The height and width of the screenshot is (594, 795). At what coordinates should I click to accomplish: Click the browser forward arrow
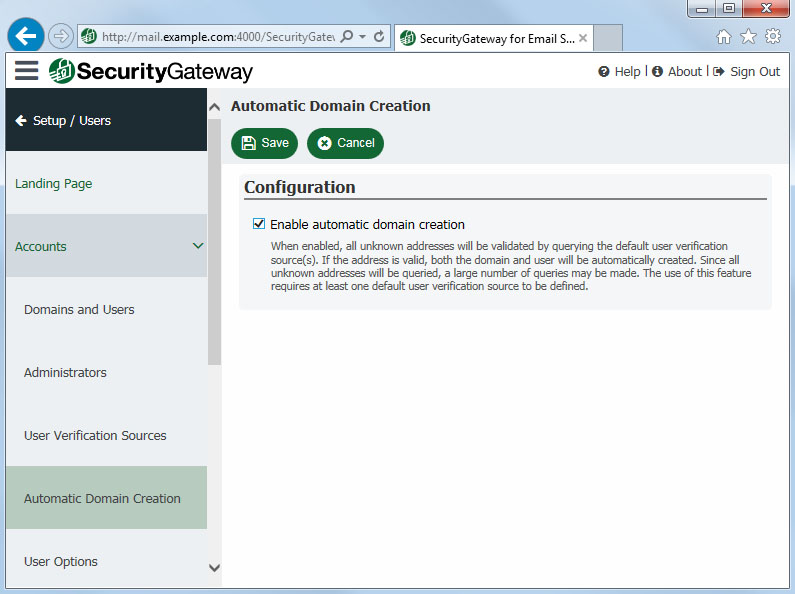pos(61,36)
